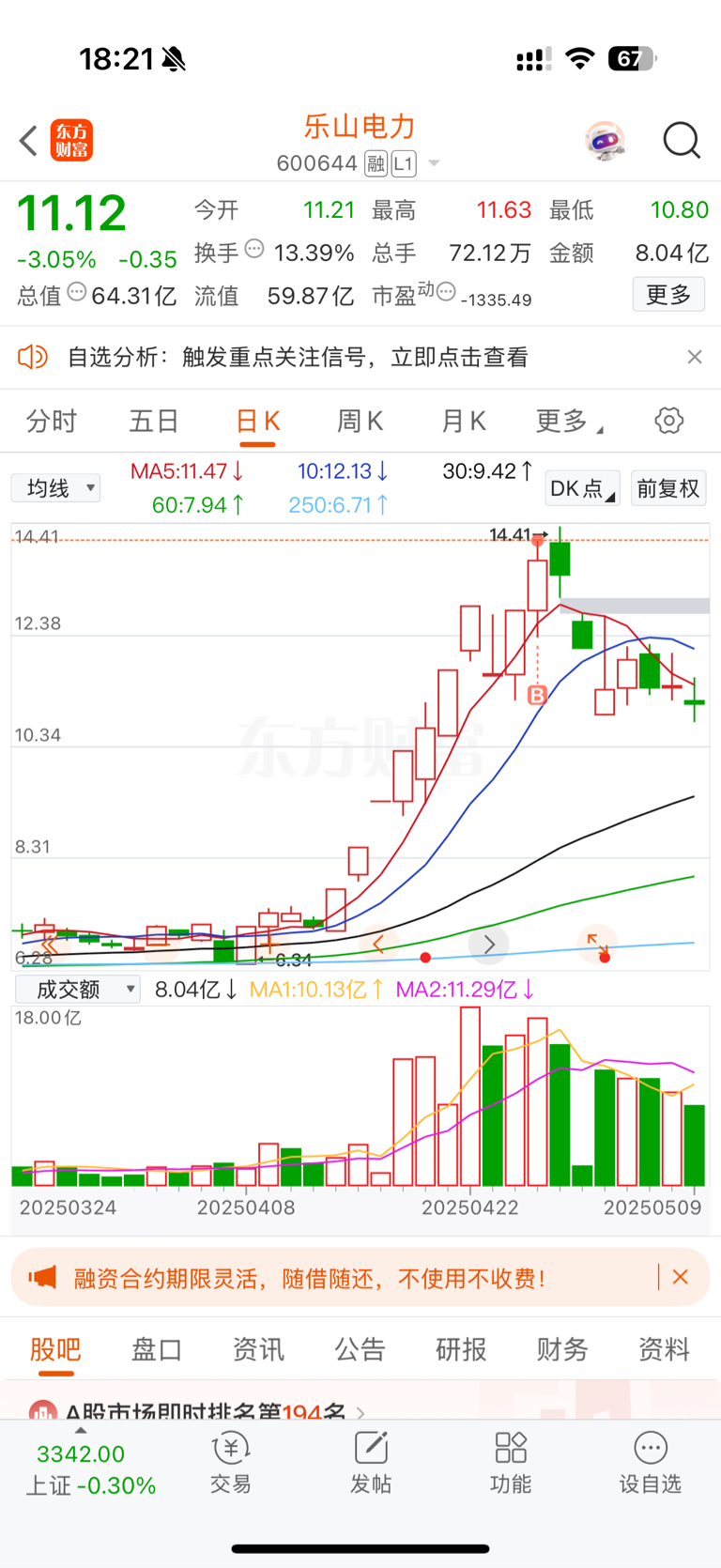Switch to the 盘口 tab

[x=157, y=1350]
